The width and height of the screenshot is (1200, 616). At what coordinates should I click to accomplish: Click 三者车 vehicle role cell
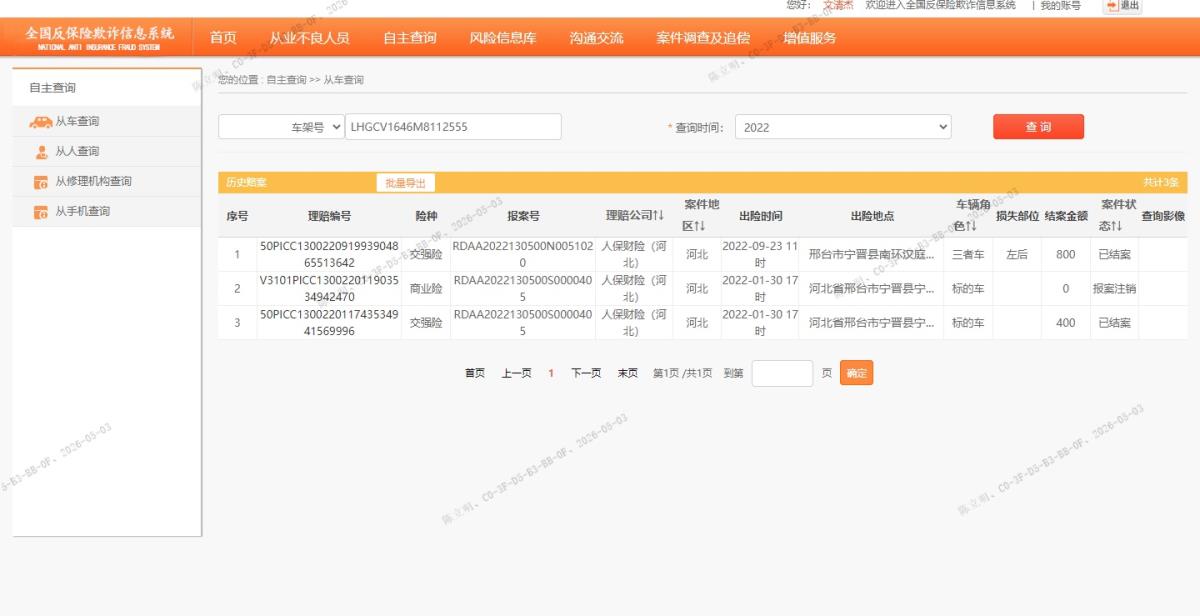pyautogui.click(x=968, y=255)
